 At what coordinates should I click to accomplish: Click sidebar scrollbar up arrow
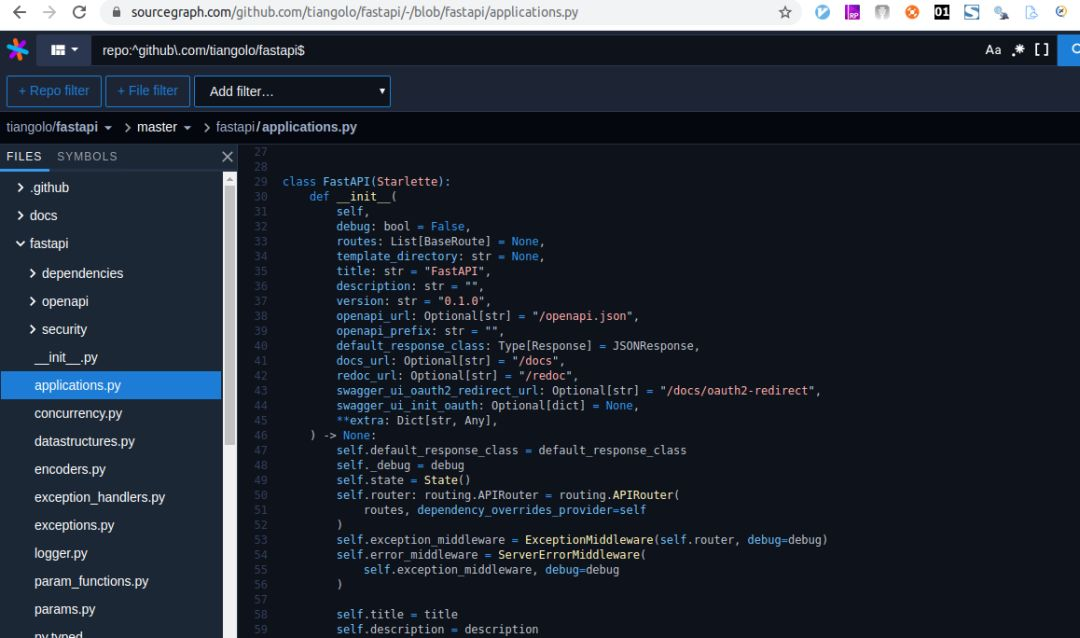[x=229, y=179]
